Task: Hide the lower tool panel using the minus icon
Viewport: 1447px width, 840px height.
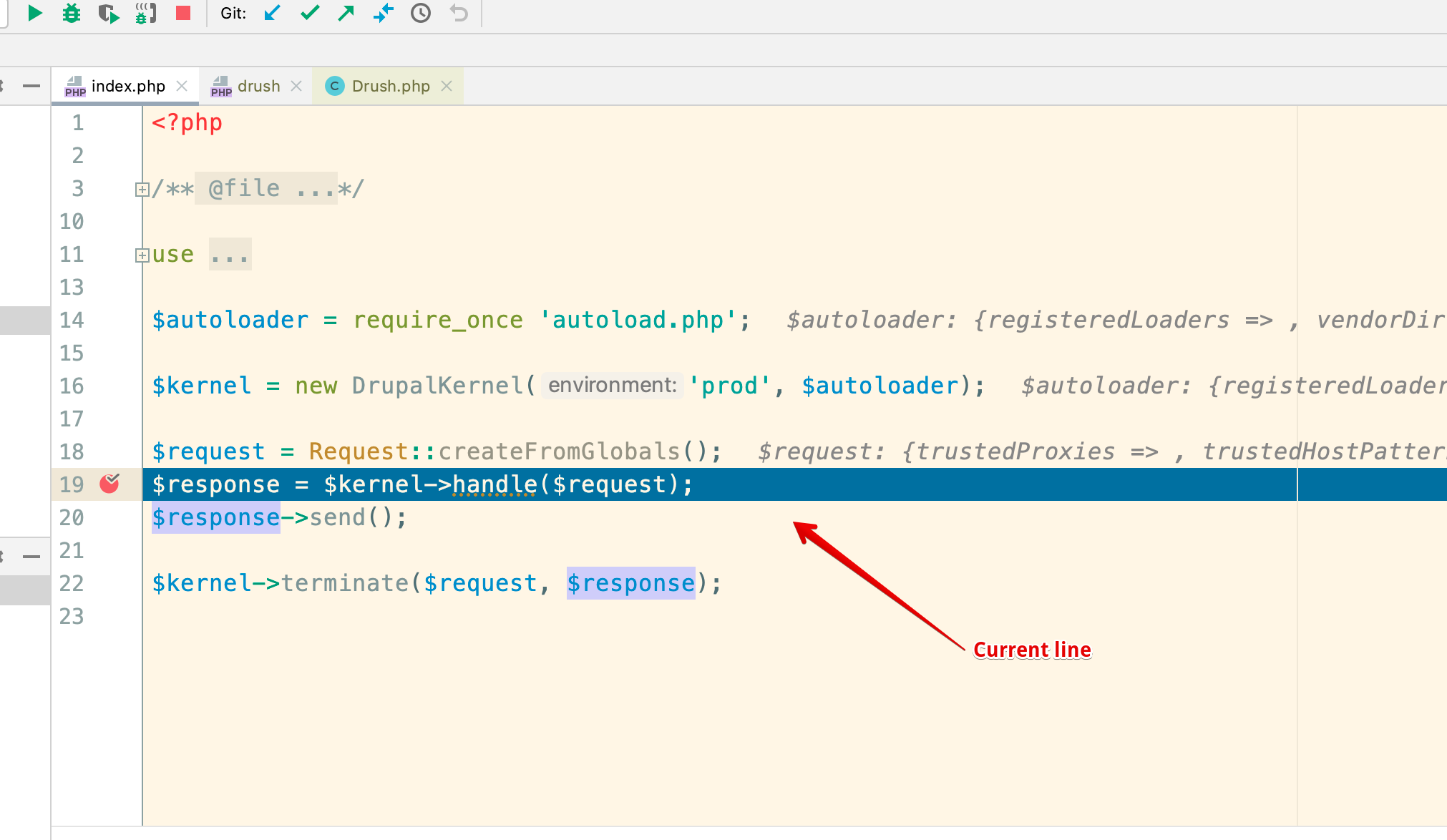Action: (31, 556)
